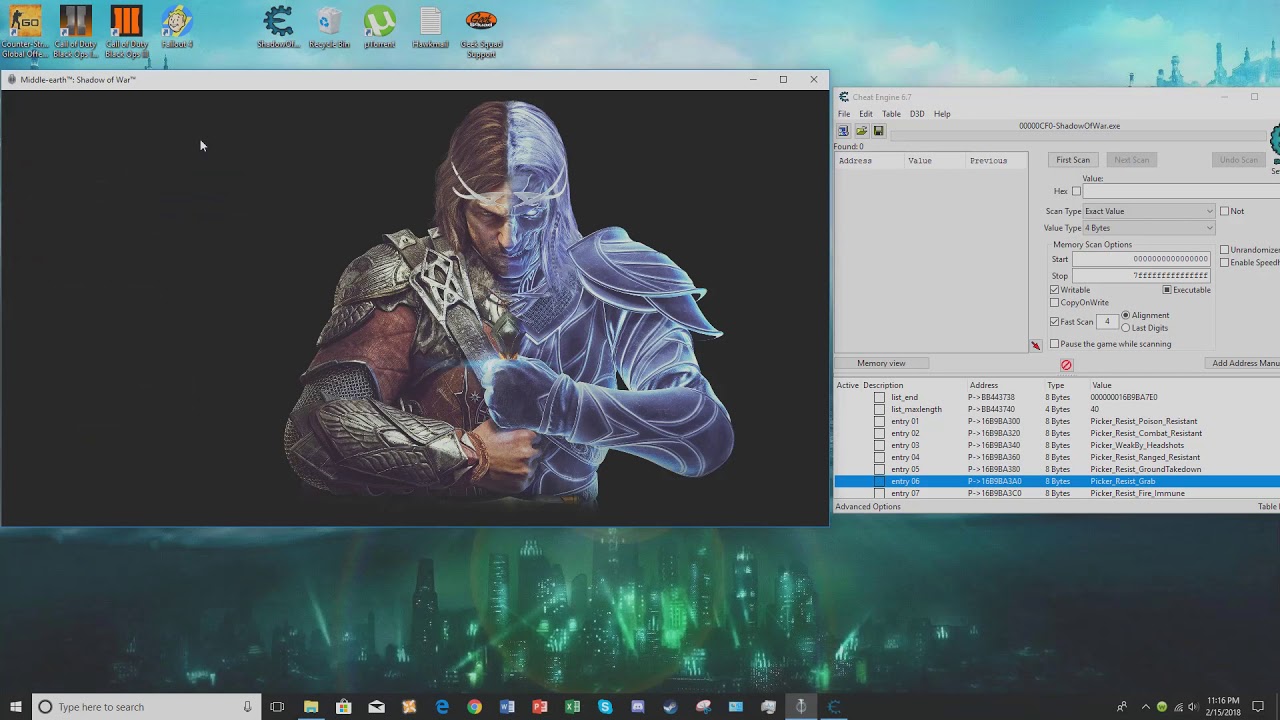This screenshot has width=1280, height=720.
Task: Toggle the Writable checkbox
Action: coord(1054,290)
